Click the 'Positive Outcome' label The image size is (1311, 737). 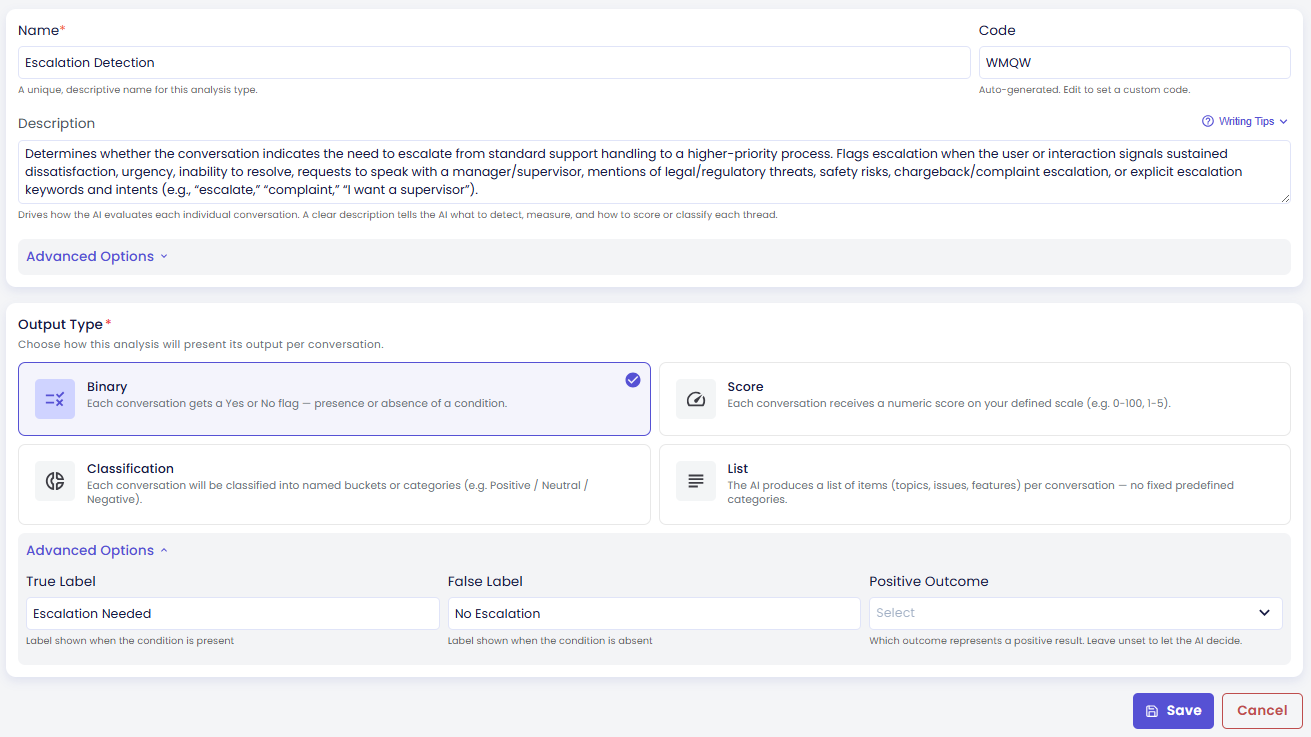(929, 581)
